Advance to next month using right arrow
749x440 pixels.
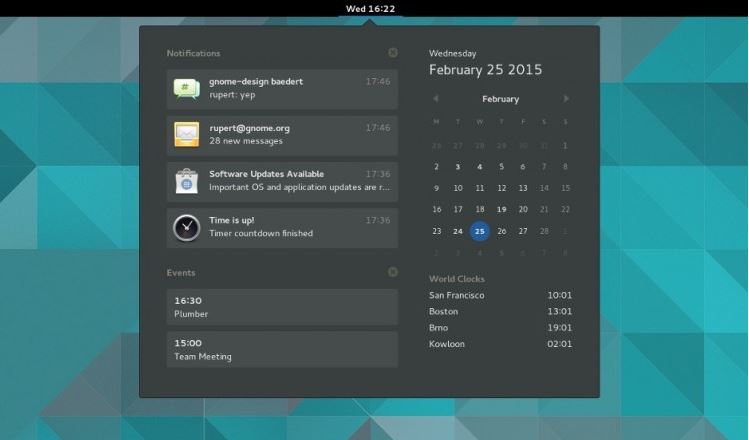click(x=566, y=99)
